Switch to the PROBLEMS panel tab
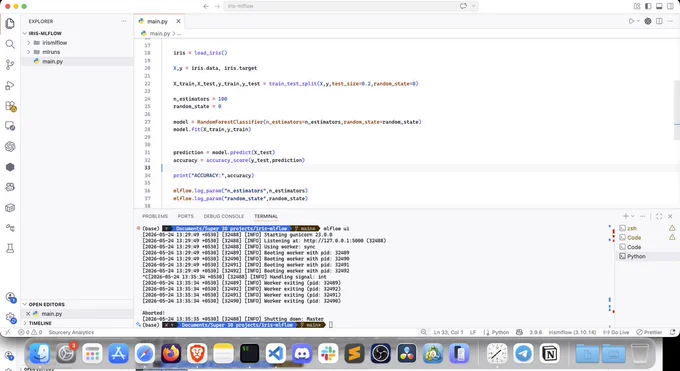 click(x=155, y=216)
